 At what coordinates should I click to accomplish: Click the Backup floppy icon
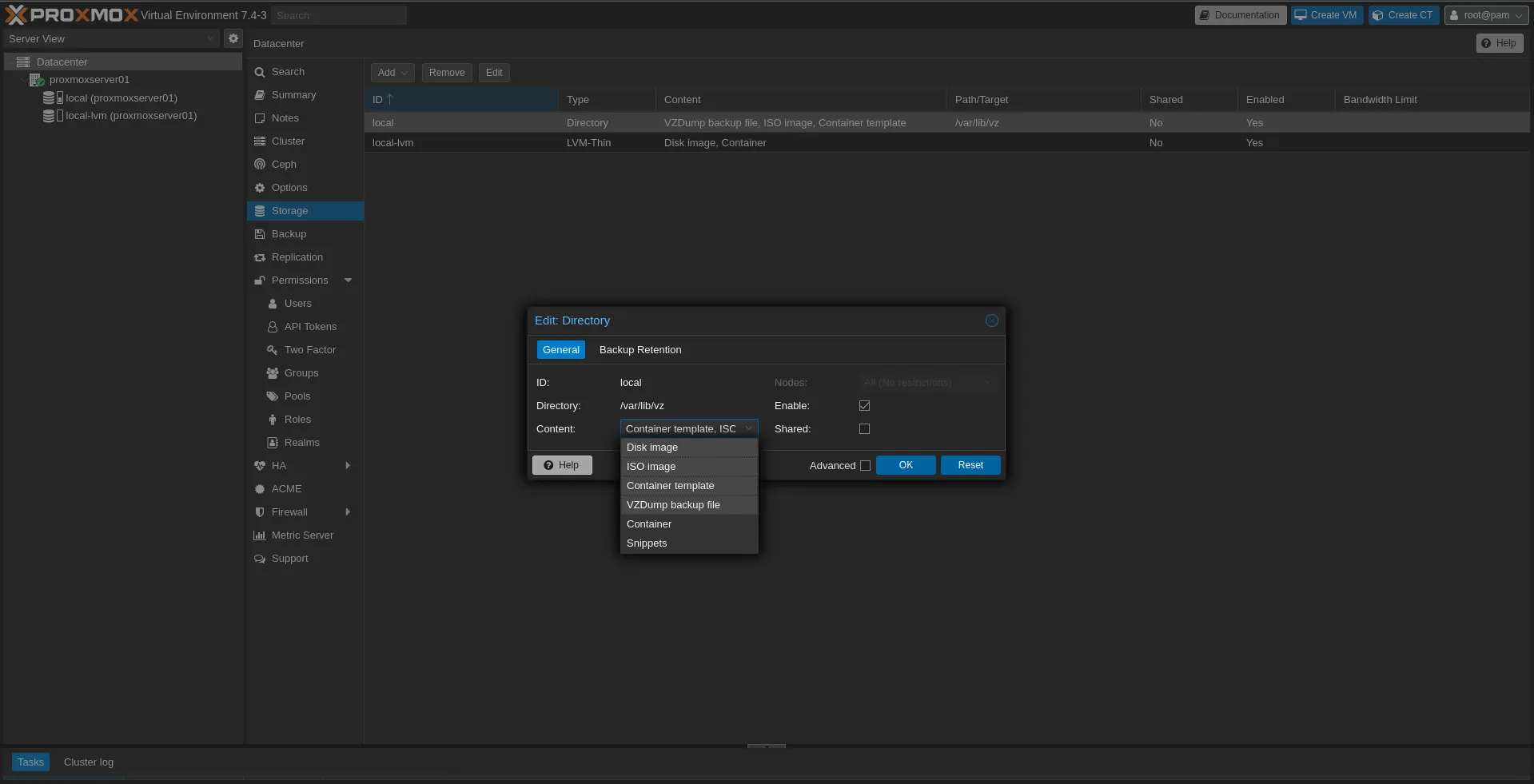pos(260,234)
